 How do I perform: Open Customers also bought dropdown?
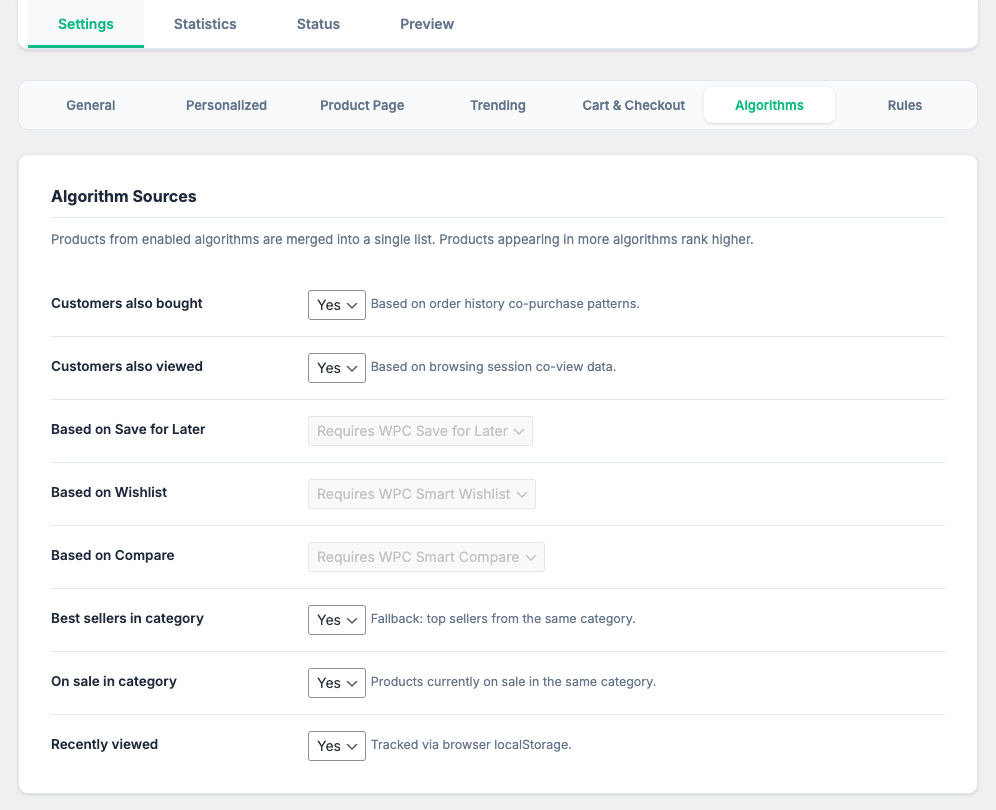(337, 305)
